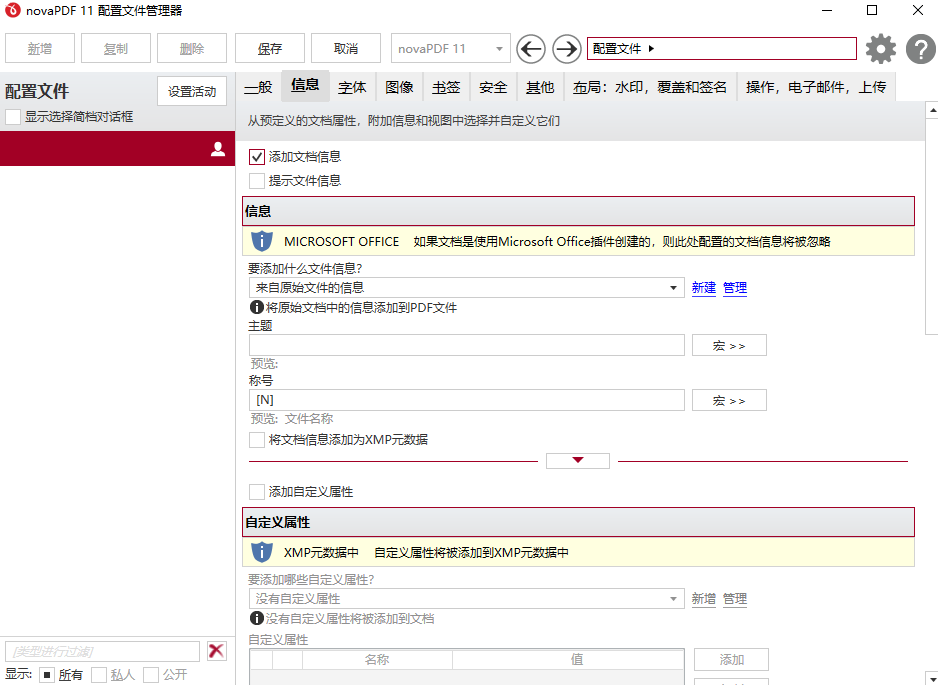Navigate forward using the right arrow
Screen dimensions: 938x685
[x=565, y=48]
